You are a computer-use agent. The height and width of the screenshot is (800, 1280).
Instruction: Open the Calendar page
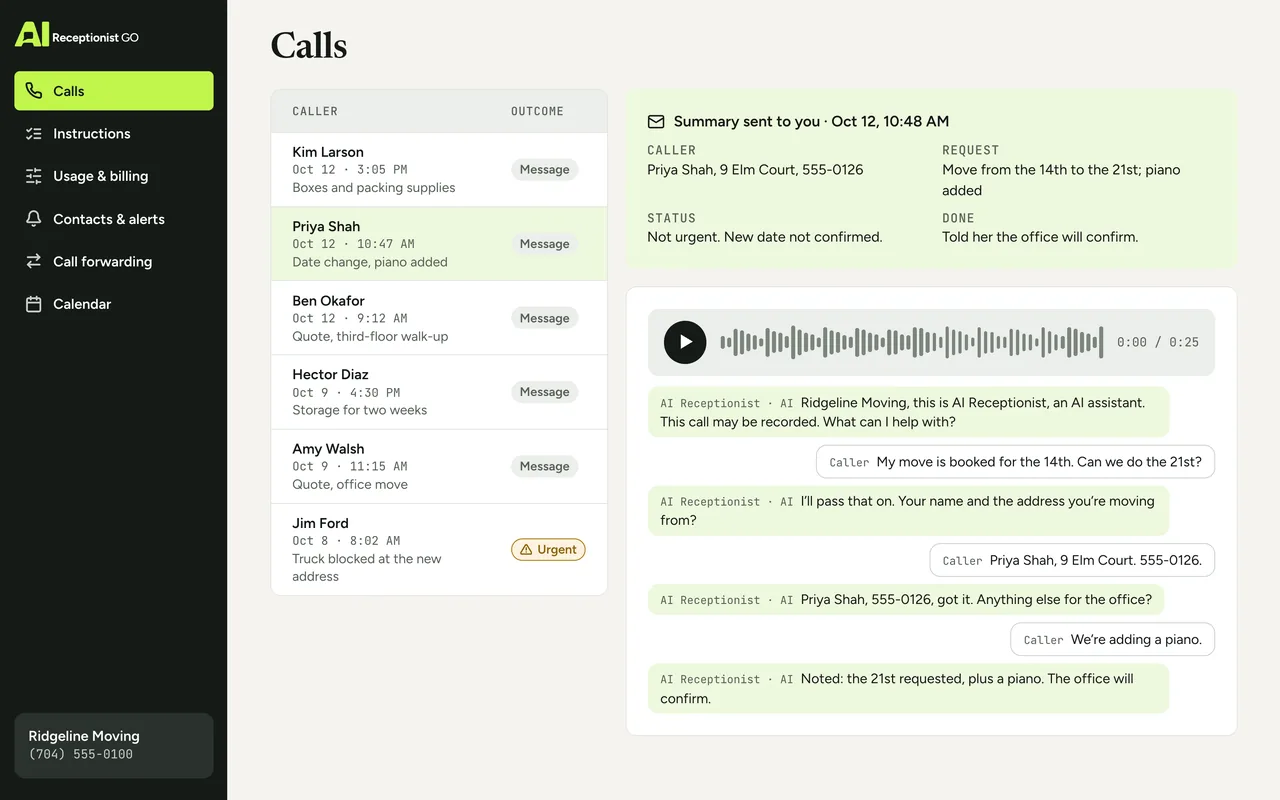(x=114, y=304)
